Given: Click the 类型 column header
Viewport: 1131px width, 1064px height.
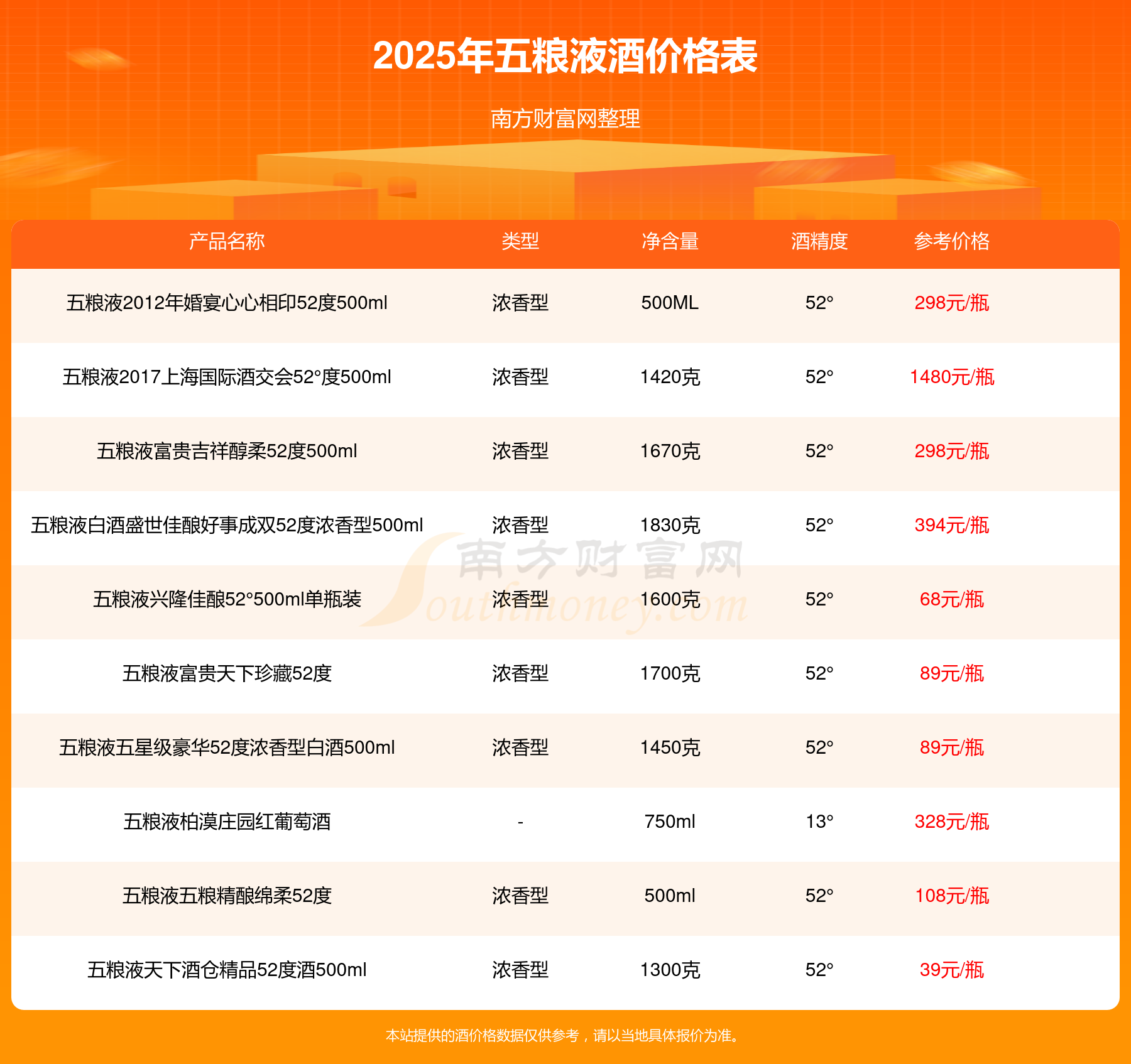Looking at the screenshot, I should tap(520, 241).
